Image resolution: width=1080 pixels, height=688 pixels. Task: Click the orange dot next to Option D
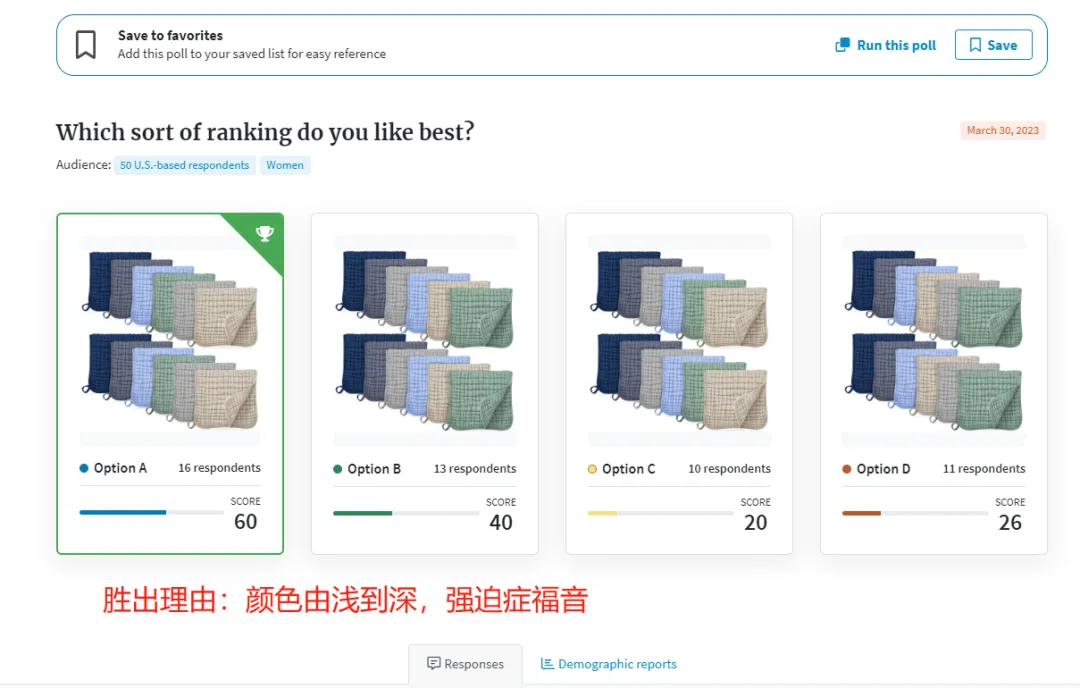pyautogui.click(x=847, y=469)
